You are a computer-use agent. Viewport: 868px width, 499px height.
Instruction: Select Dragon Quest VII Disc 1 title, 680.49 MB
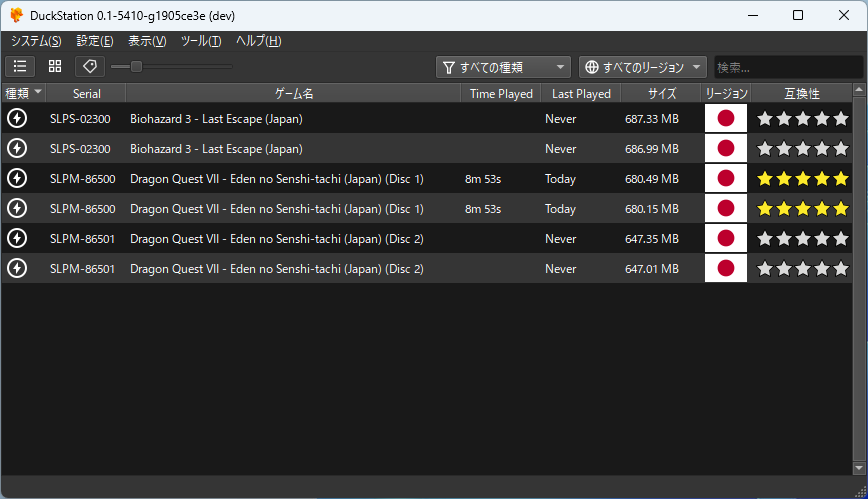click(x=277, y=178)
